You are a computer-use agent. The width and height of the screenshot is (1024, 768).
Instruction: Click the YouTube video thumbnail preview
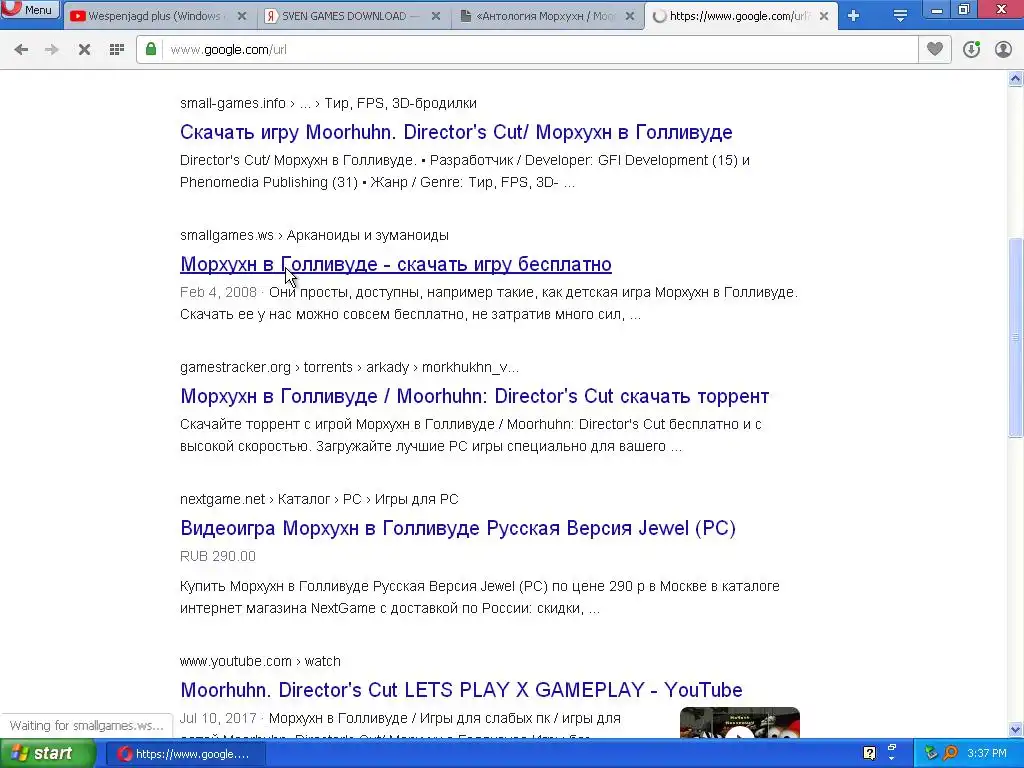click(739, 722)
